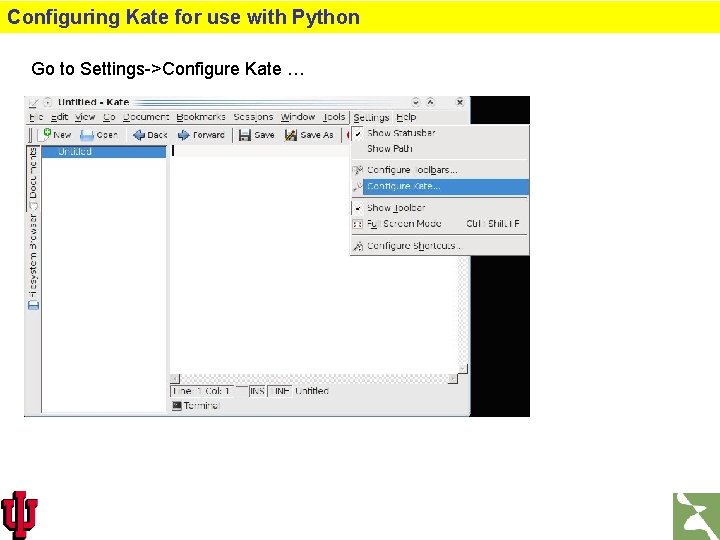The width and height of the screenshot is (720, 540).
Task: Click the horizontal scrollbar left arrow
Action: (x=175, y=379)
